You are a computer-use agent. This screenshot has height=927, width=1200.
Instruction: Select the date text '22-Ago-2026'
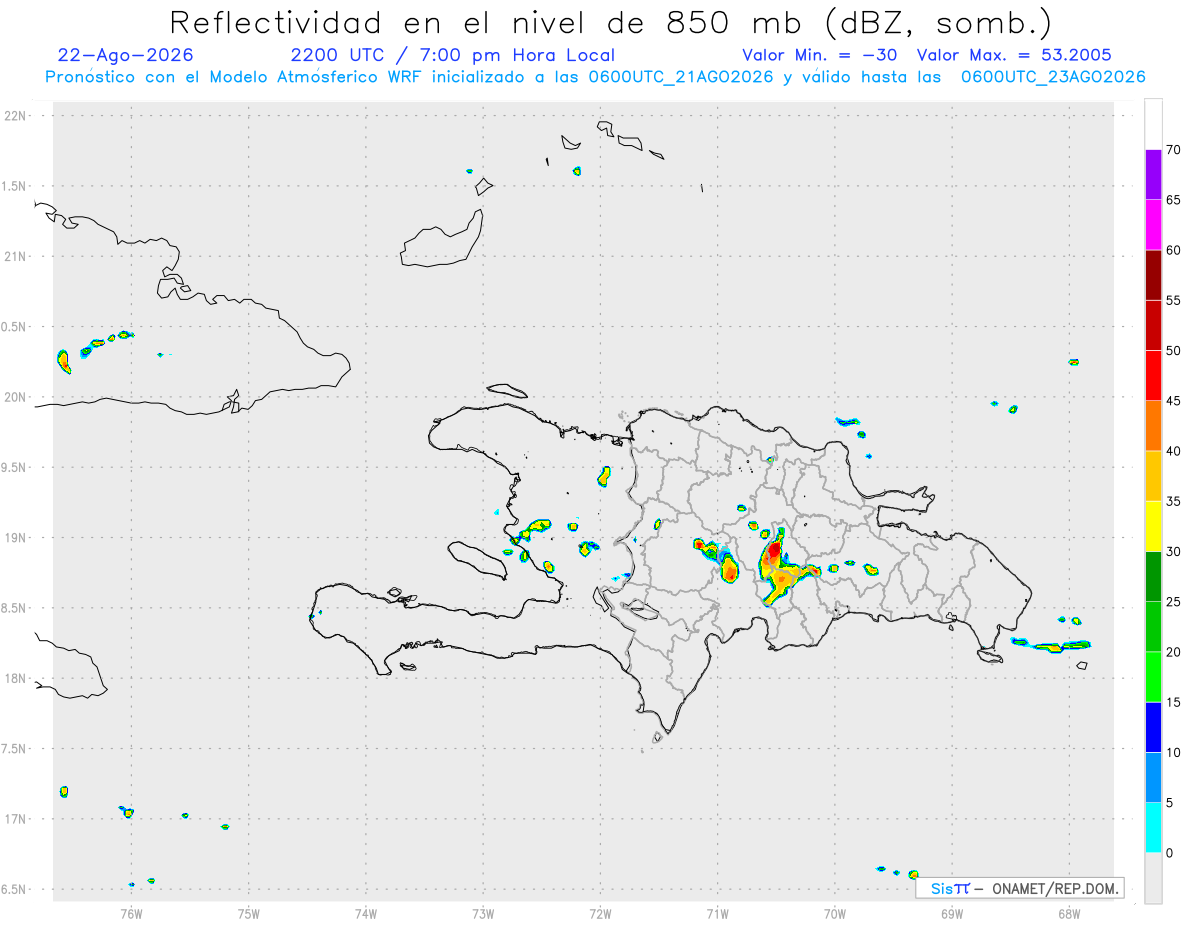pos(126,55)
